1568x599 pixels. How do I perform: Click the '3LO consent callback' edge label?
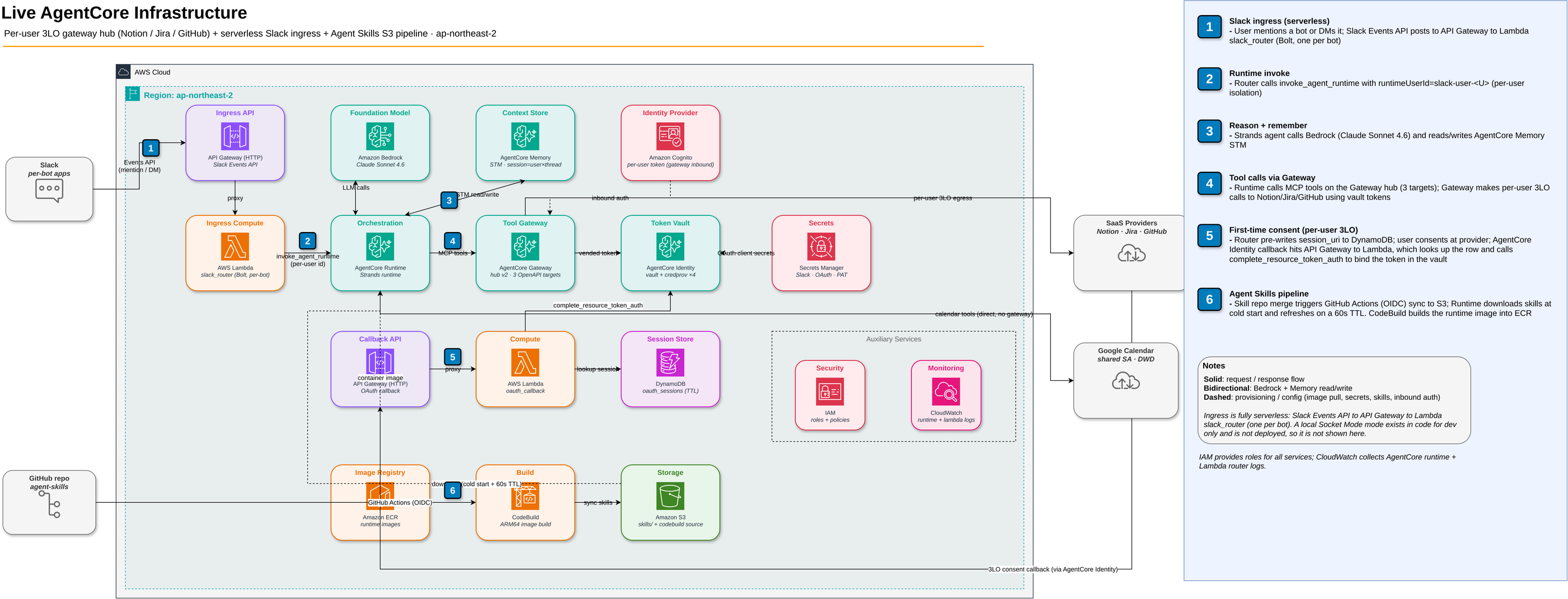pyautogui.click(x=1052, y=569)
